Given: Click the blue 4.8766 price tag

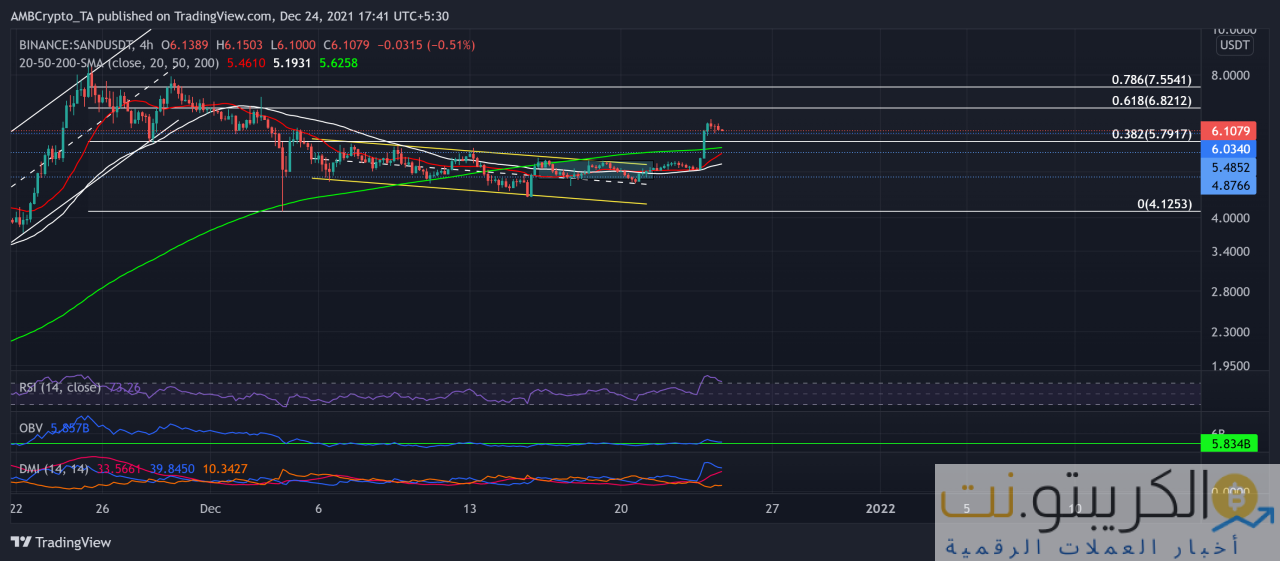Looking at the screenshot, I should click(1227, 185).
